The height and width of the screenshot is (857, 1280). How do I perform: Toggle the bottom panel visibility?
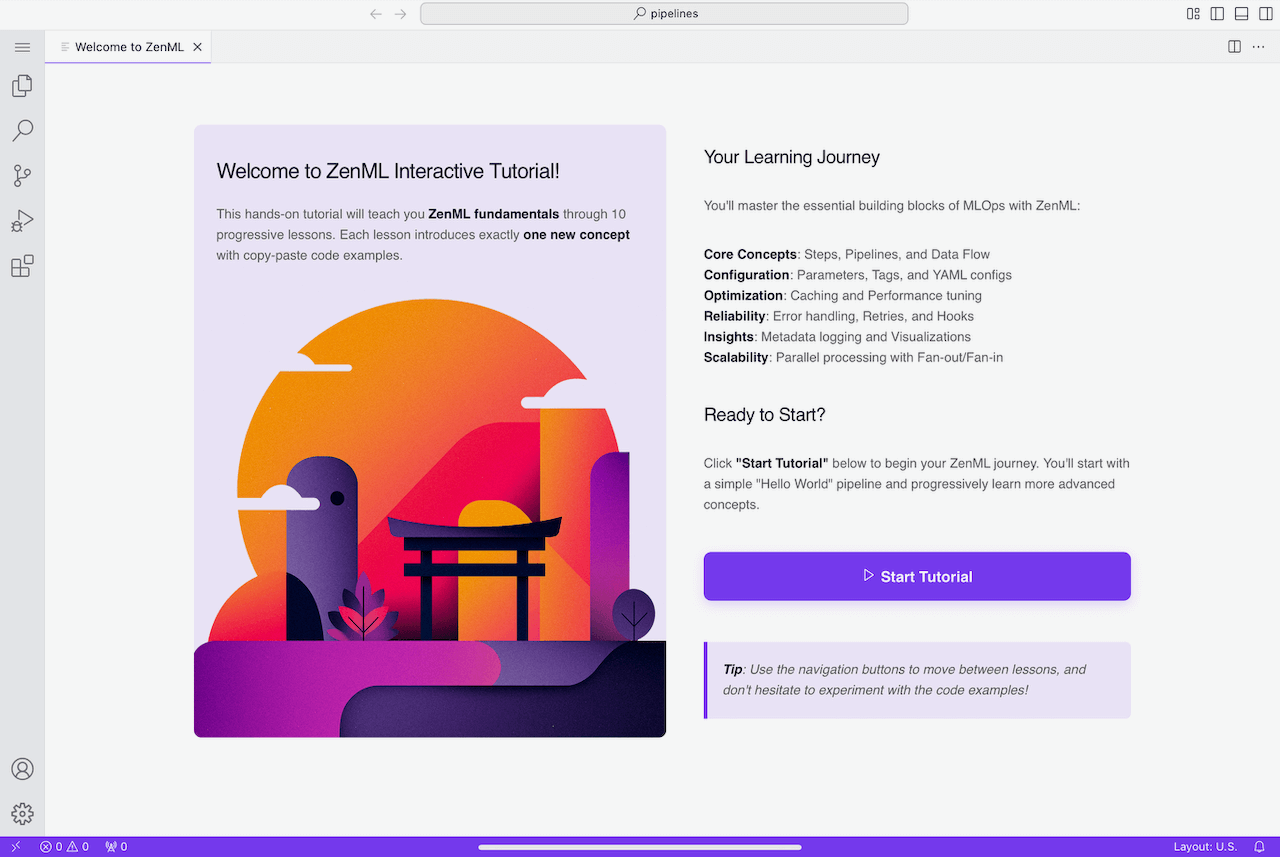(x=1242, y=14)
